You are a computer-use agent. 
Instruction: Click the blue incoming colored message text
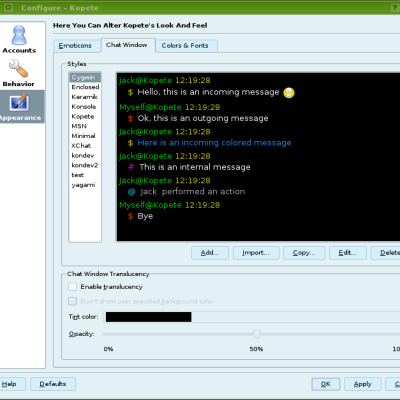point(214,143)
